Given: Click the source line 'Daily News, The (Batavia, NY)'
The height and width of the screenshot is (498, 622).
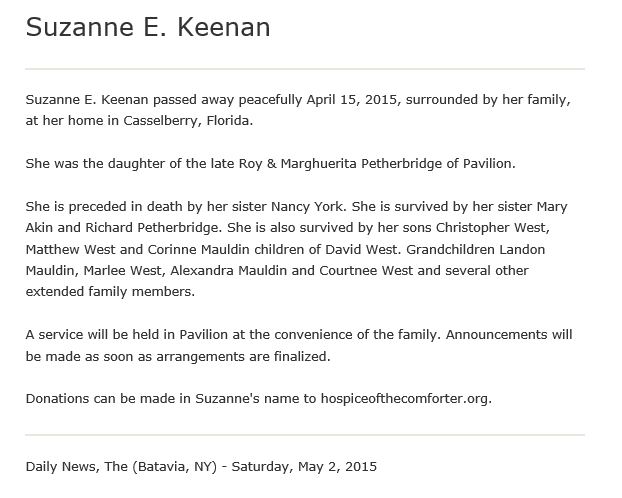Looking at the screenshot, I should [121, 466].
